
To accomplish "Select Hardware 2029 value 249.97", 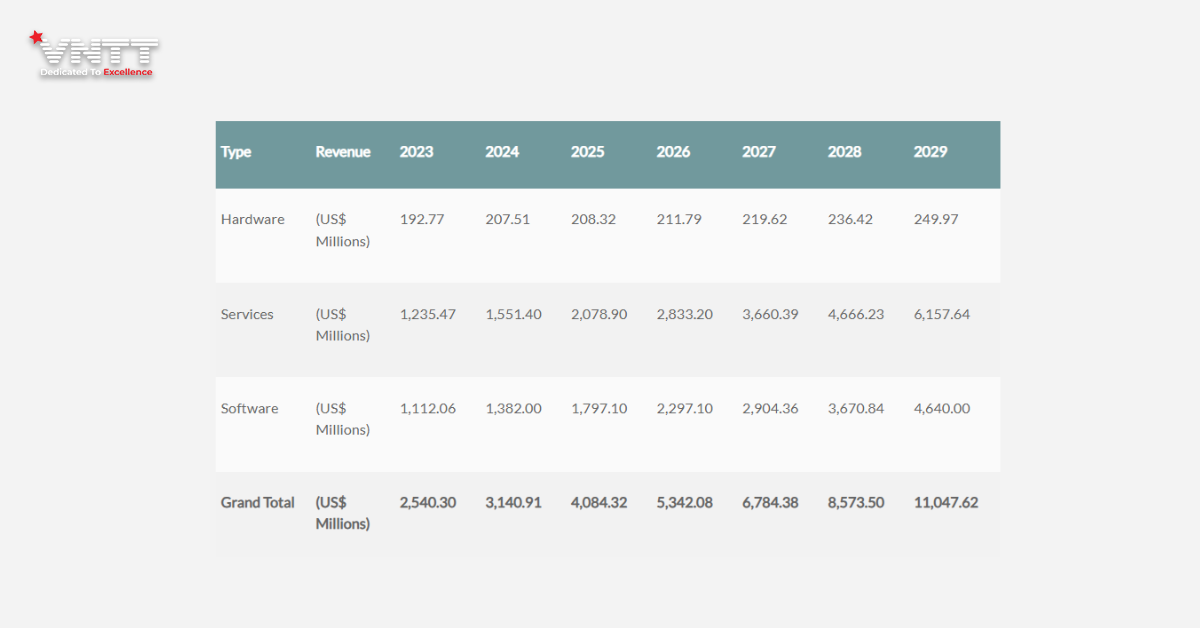I will tap(936, 219).
